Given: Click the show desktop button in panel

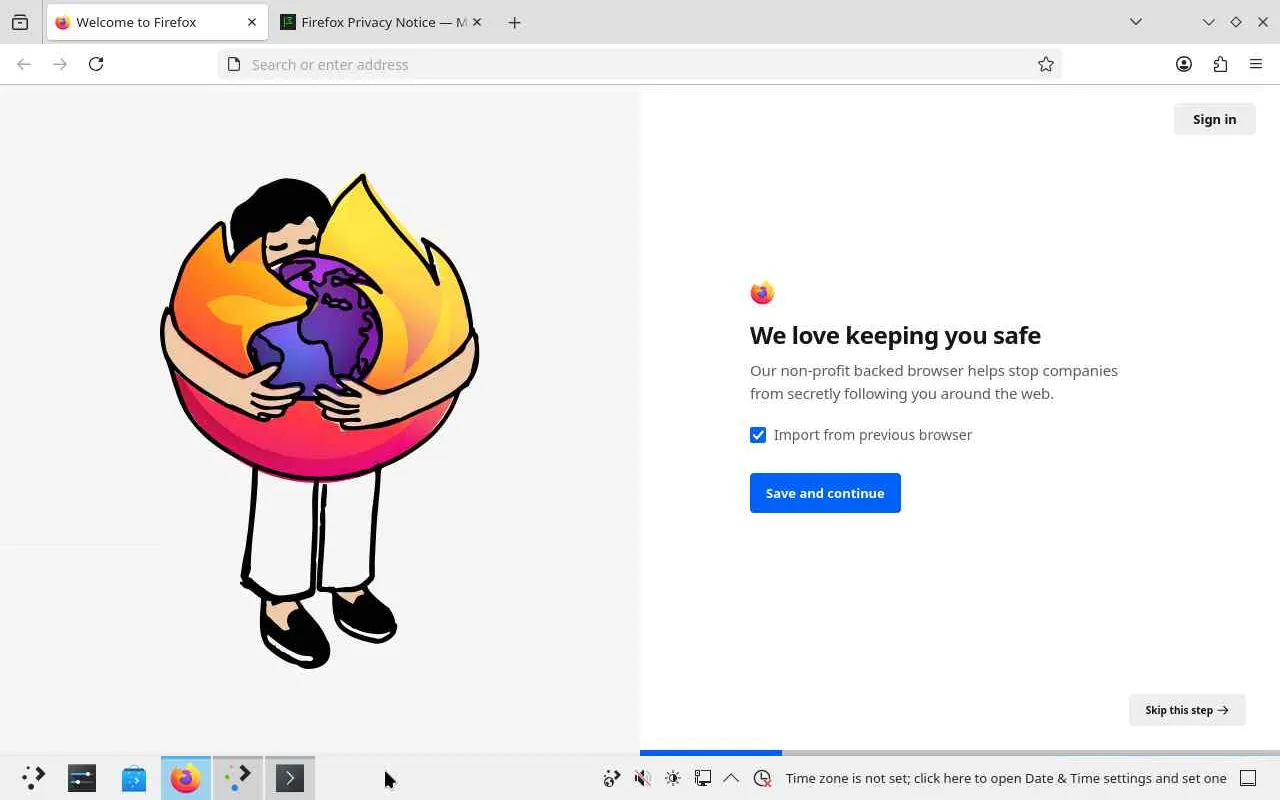Looking at the screenshot, I should [1248, 778].
